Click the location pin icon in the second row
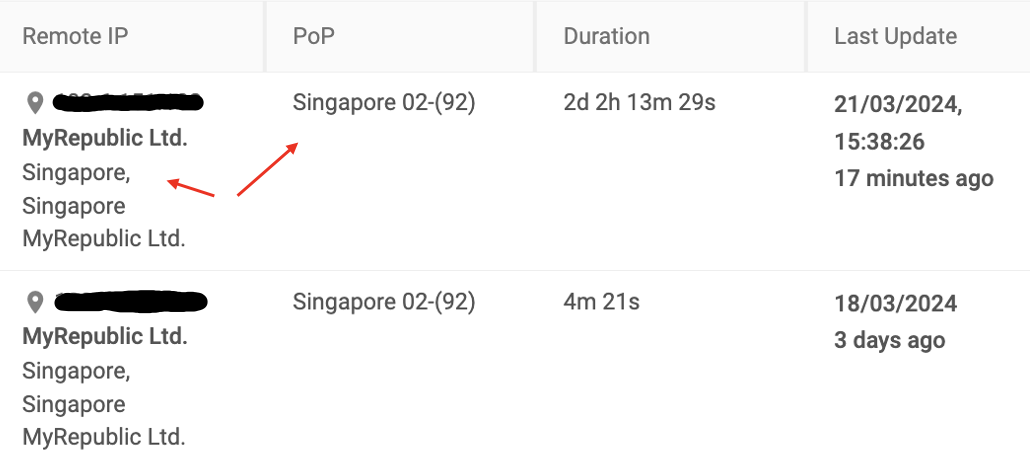The width and height of the screenshot is (1030, 456). click(35, 302)
